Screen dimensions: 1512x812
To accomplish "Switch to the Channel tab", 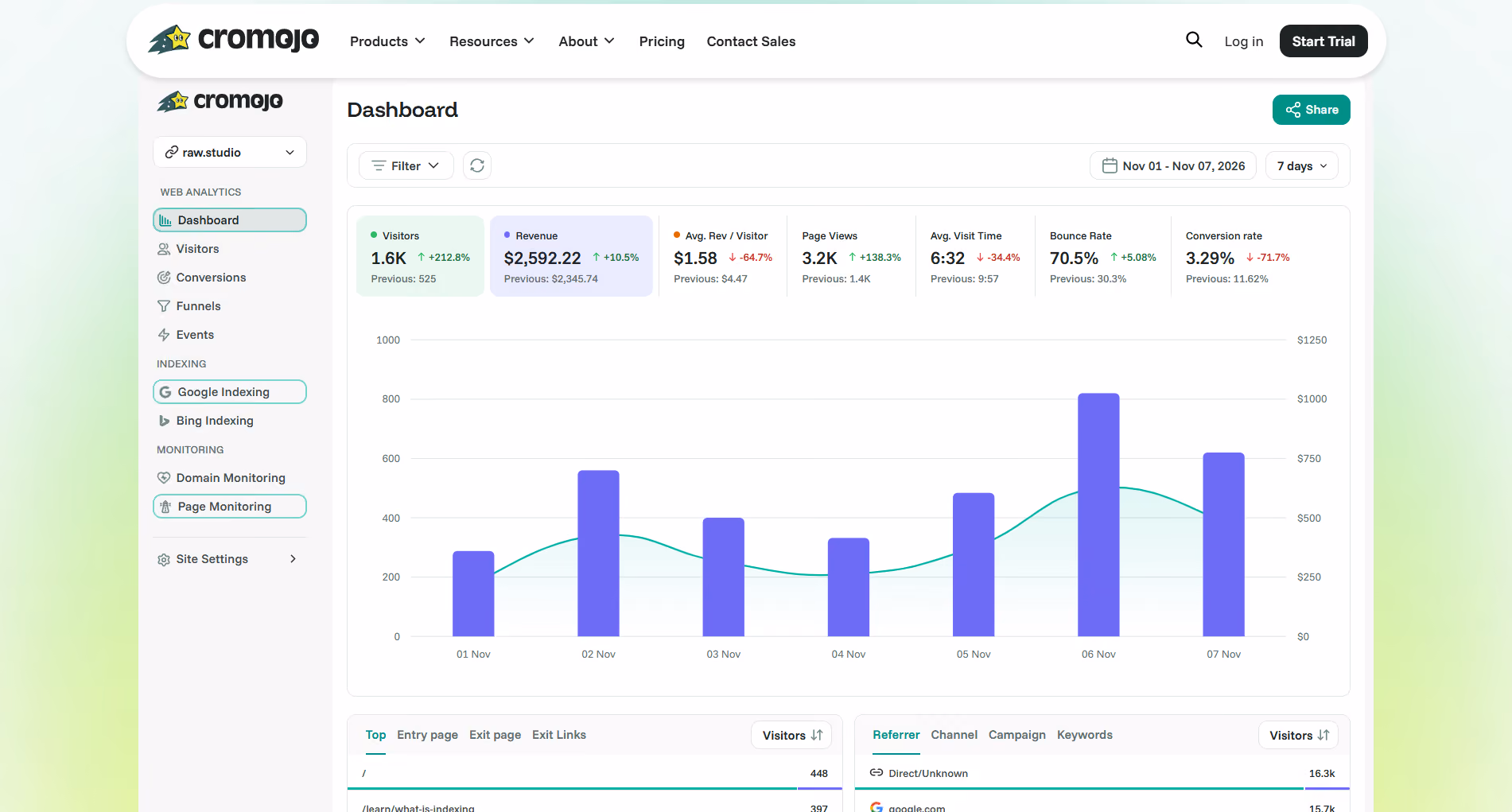I will (x=954, y=735).
